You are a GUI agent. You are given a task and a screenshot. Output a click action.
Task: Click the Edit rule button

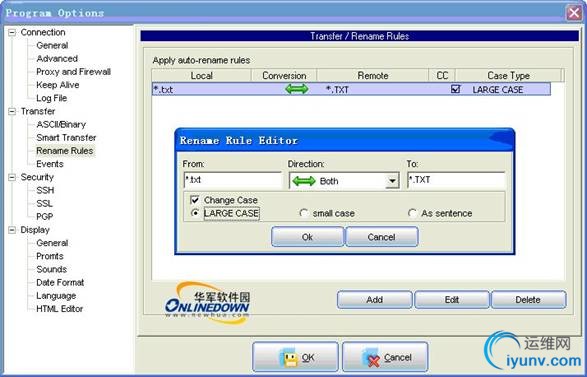click(451, 300)
